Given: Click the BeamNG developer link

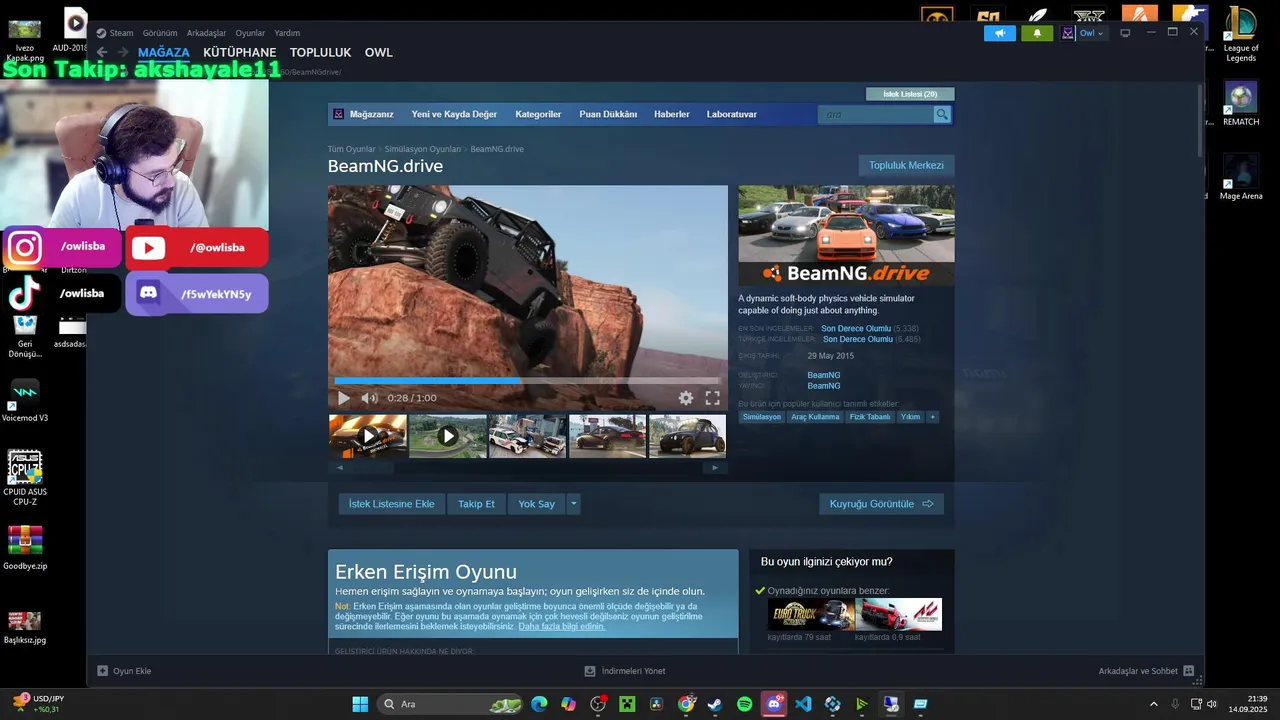Looking at the screenshot, I should click(824, 375).
